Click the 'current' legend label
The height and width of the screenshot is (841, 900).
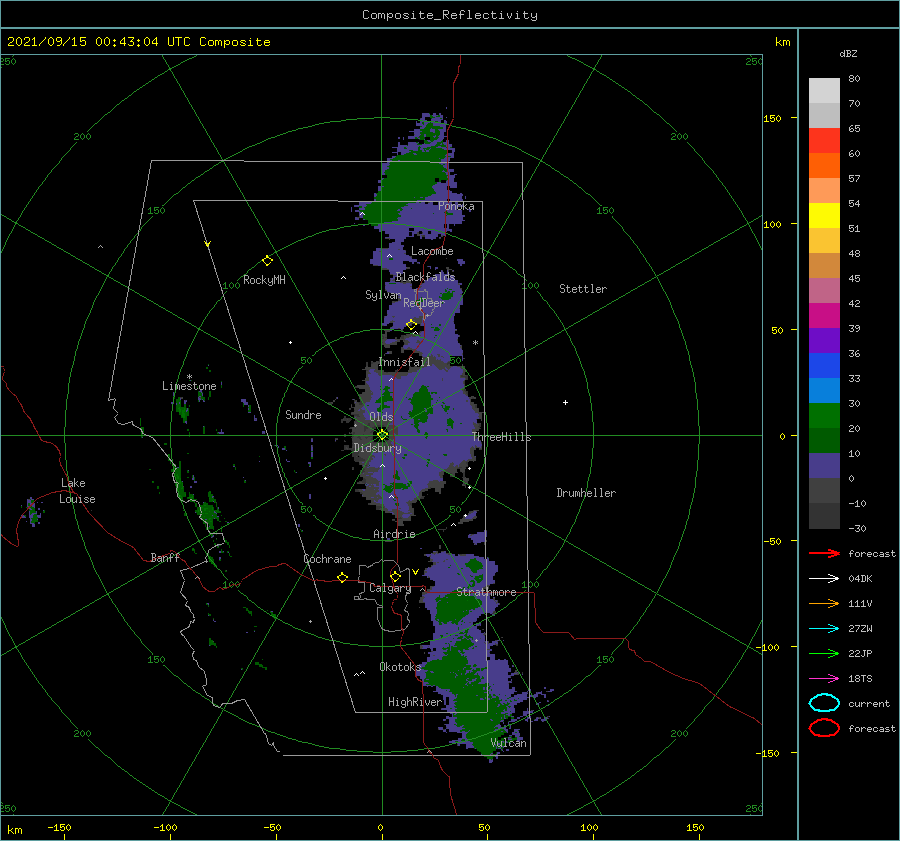point(868,703)
